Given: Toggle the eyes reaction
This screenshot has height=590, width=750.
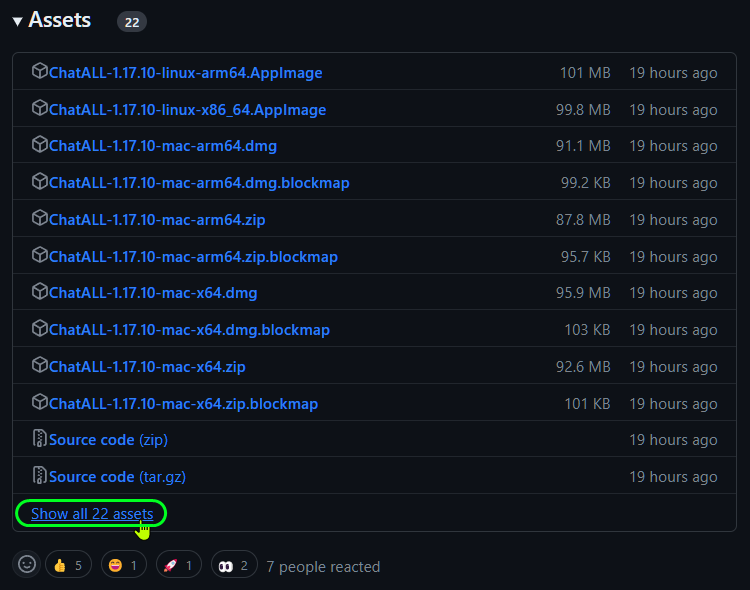Looking at the screenshot, I should point(234,566).
